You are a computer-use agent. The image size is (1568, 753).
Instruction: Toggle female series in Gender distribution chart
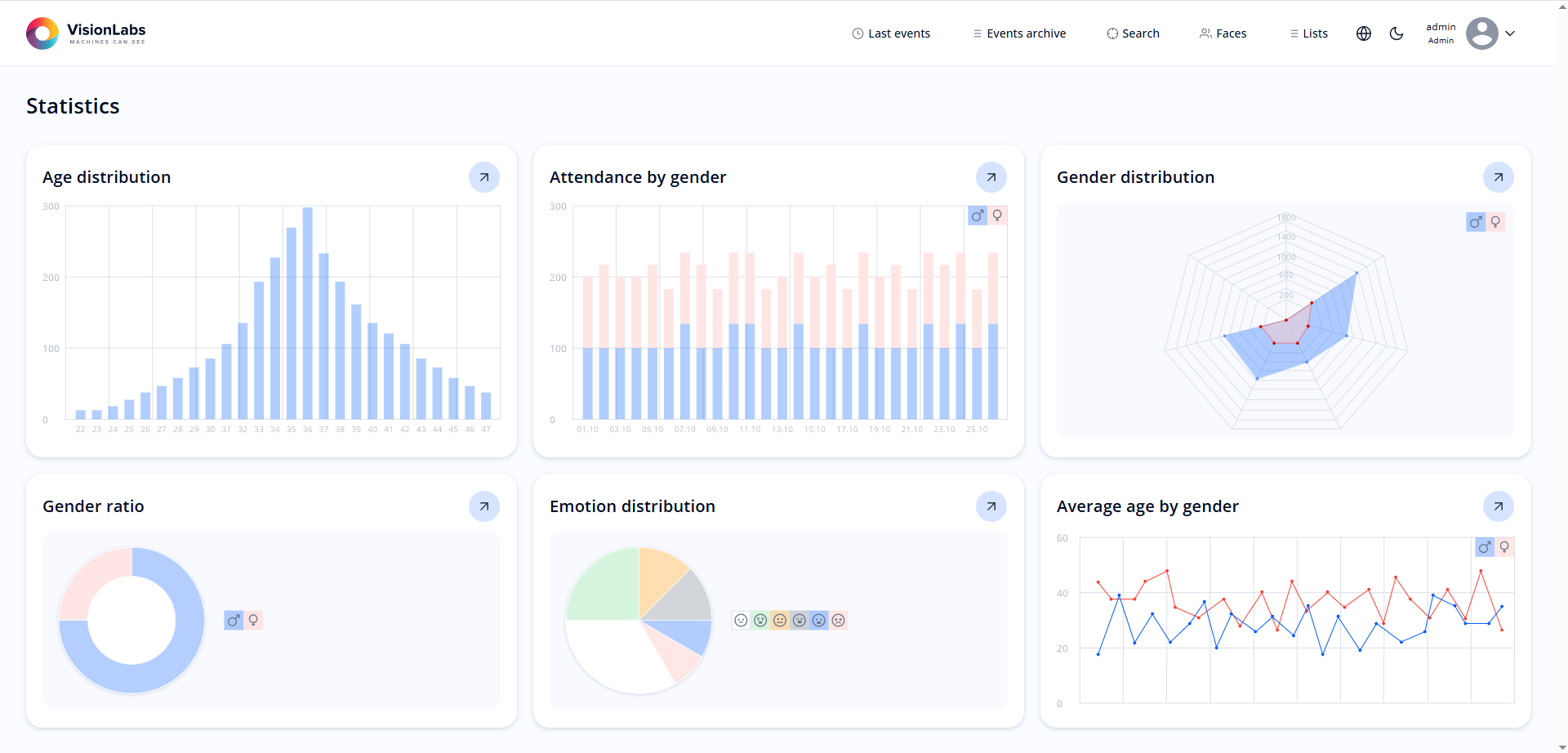[x=1495, y=222]
